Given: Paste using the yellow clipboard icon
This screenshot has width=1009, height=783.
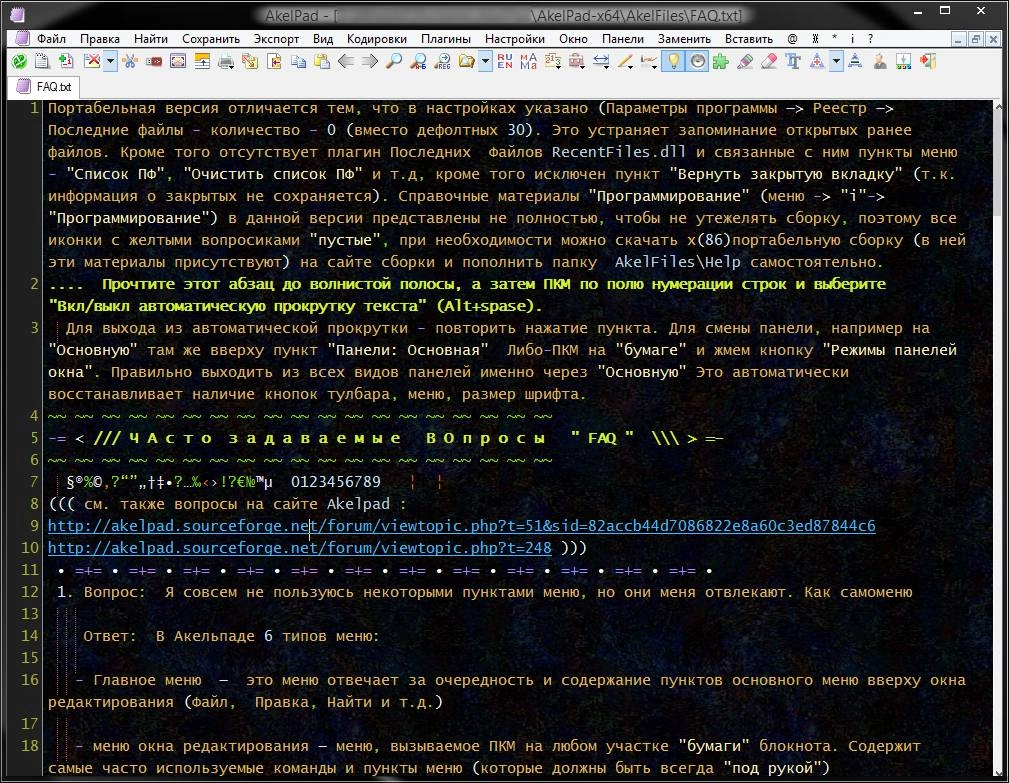Looking at the screenshot, I should coord(322,61).
